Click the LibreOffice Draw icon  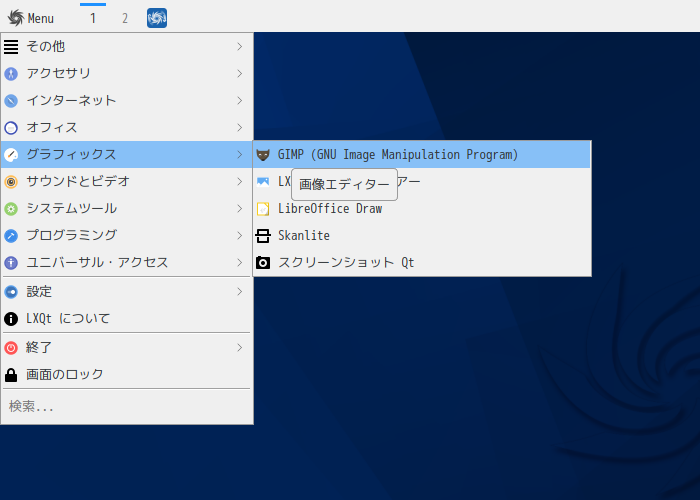tap(263, 209)
